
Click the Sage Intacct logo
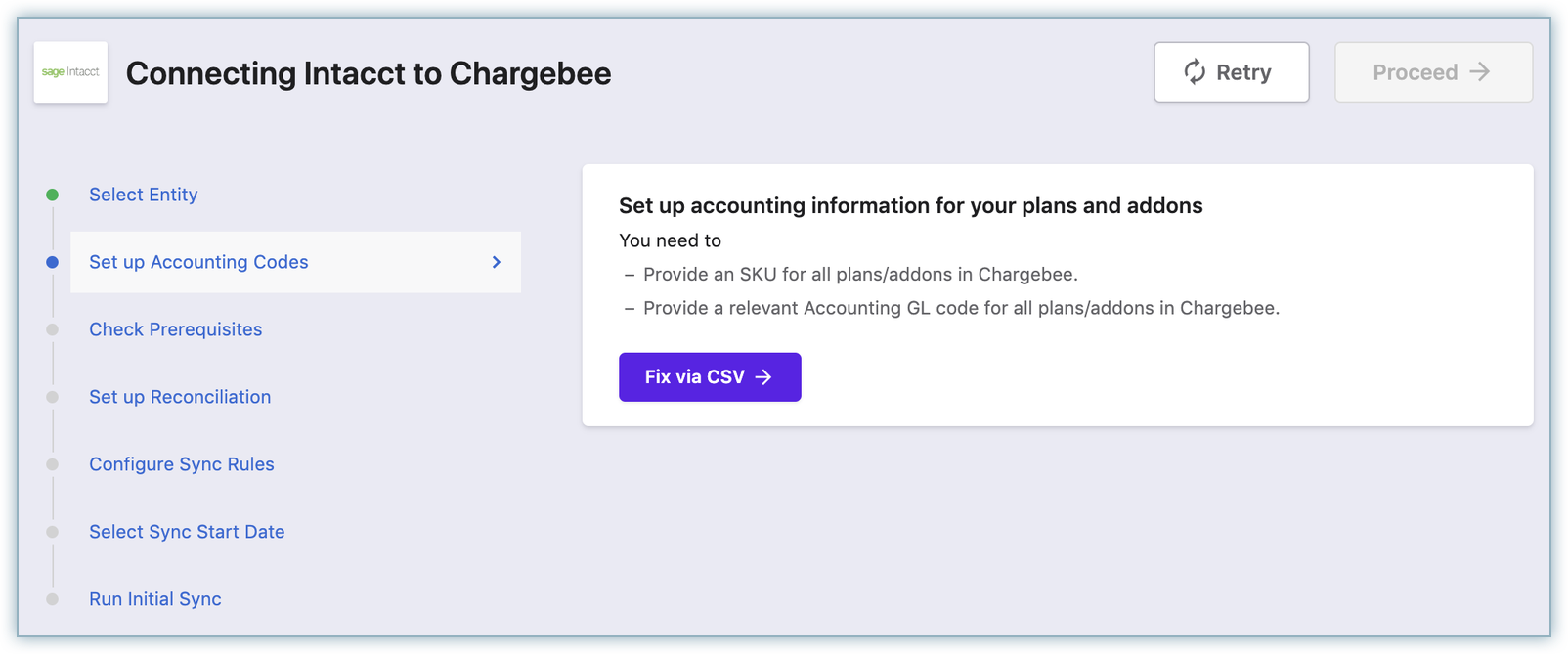click(x=70, y=72)
